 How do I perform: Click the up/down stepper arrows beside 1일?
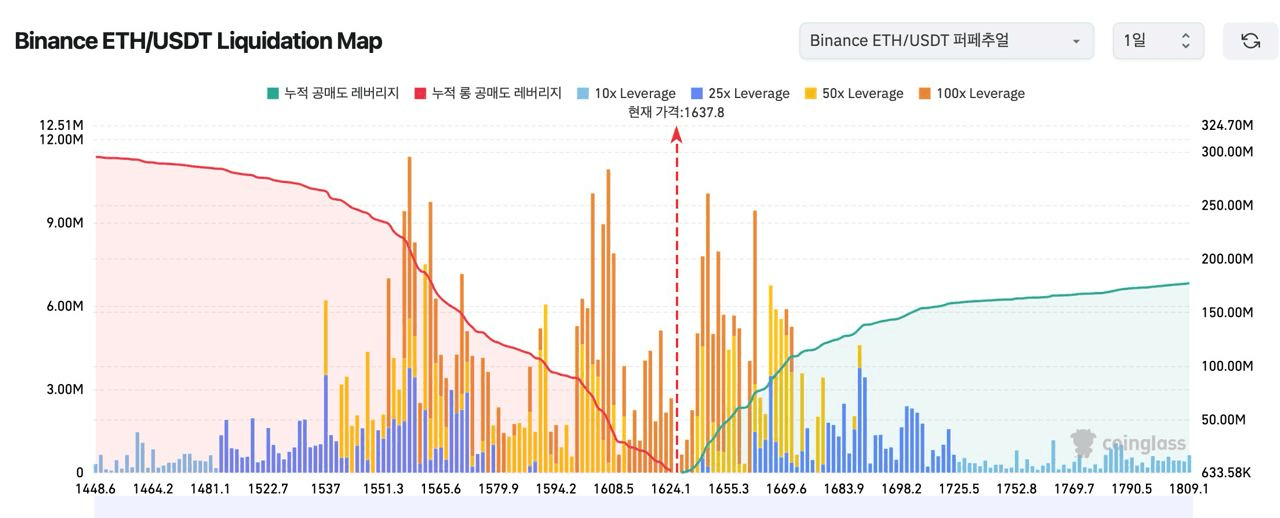[x=1186, y=41]
